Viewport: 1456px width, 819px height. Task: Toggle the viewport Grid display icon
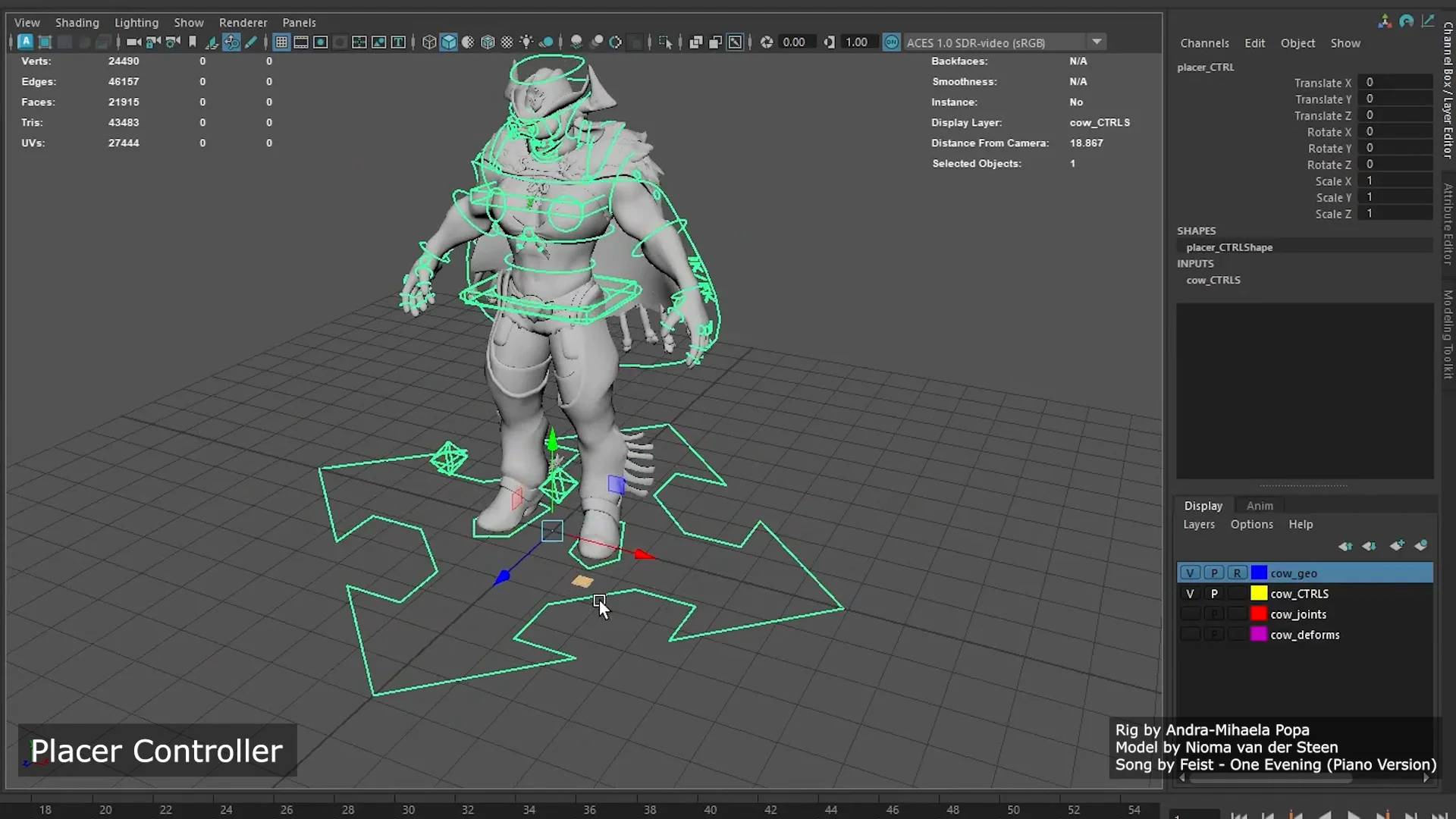point(281,42)
